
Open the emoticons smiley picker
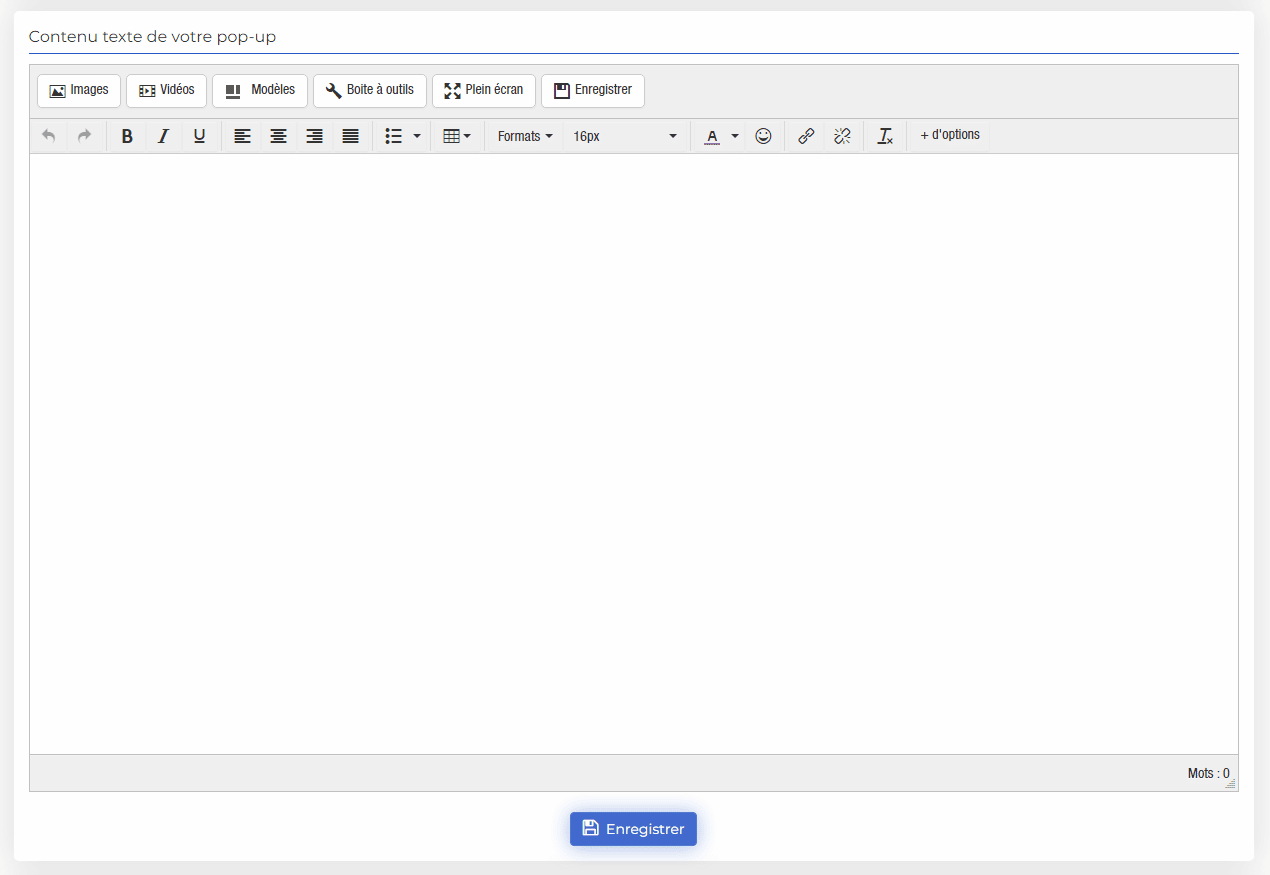[763, 136]
